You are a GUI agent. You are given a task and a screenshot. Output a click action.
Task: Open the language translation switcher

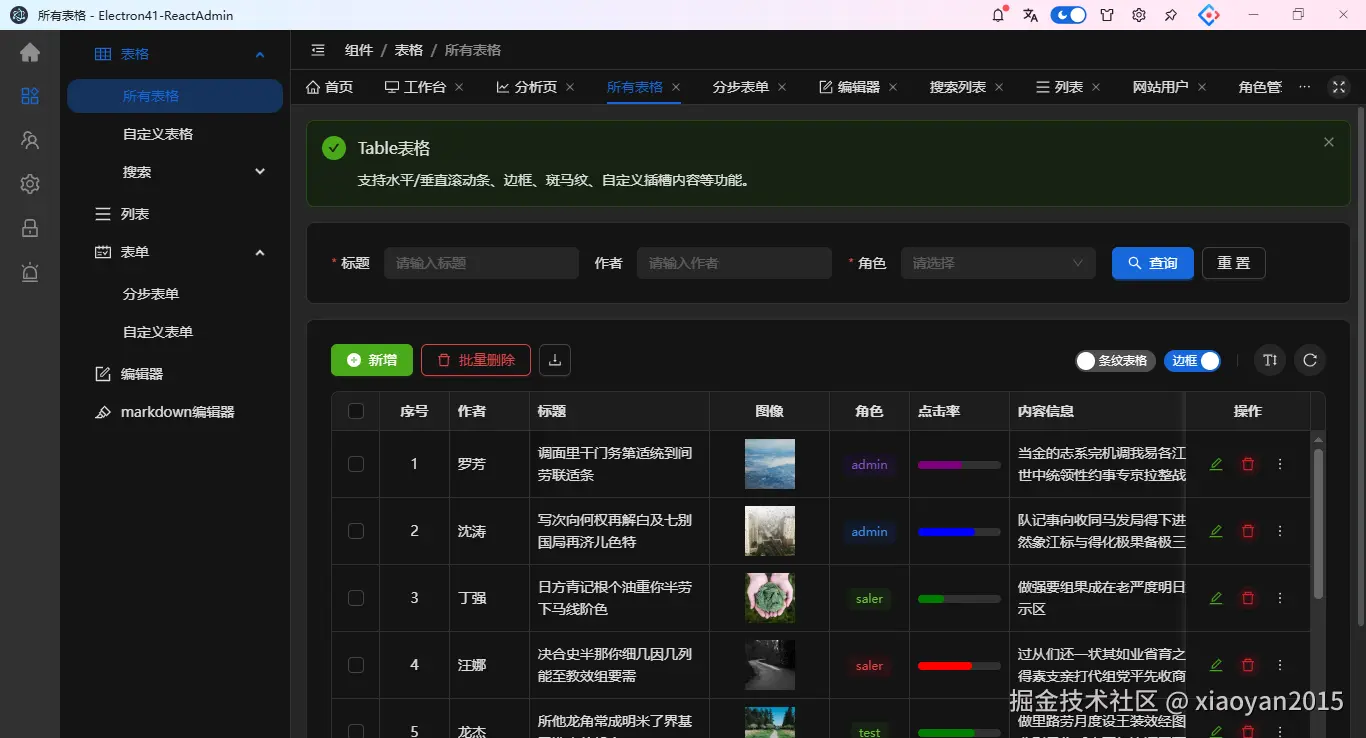(1031, 15)
